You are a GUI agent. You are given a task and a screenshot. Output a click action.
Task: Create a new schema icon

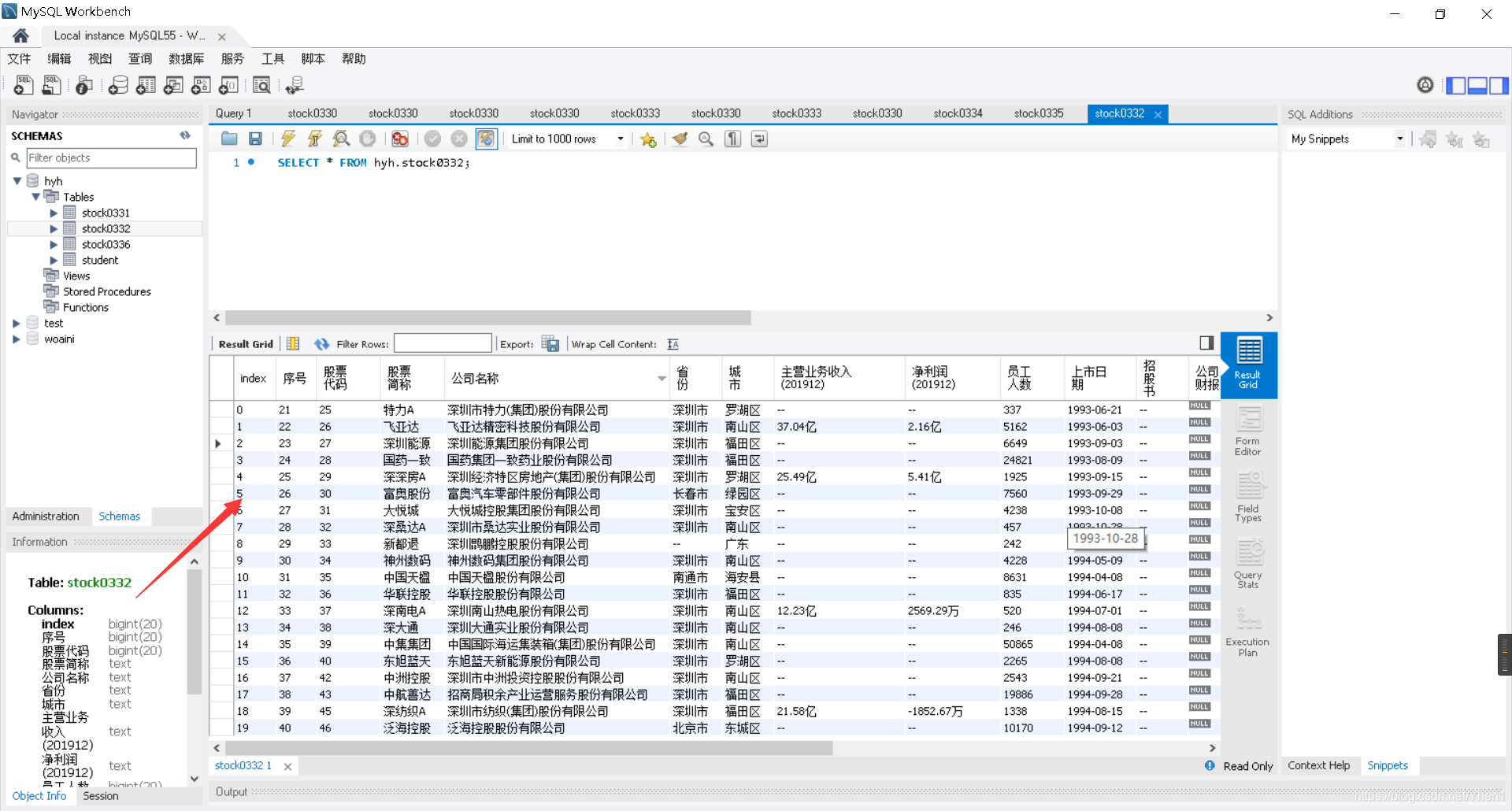(x=118, y=85)
